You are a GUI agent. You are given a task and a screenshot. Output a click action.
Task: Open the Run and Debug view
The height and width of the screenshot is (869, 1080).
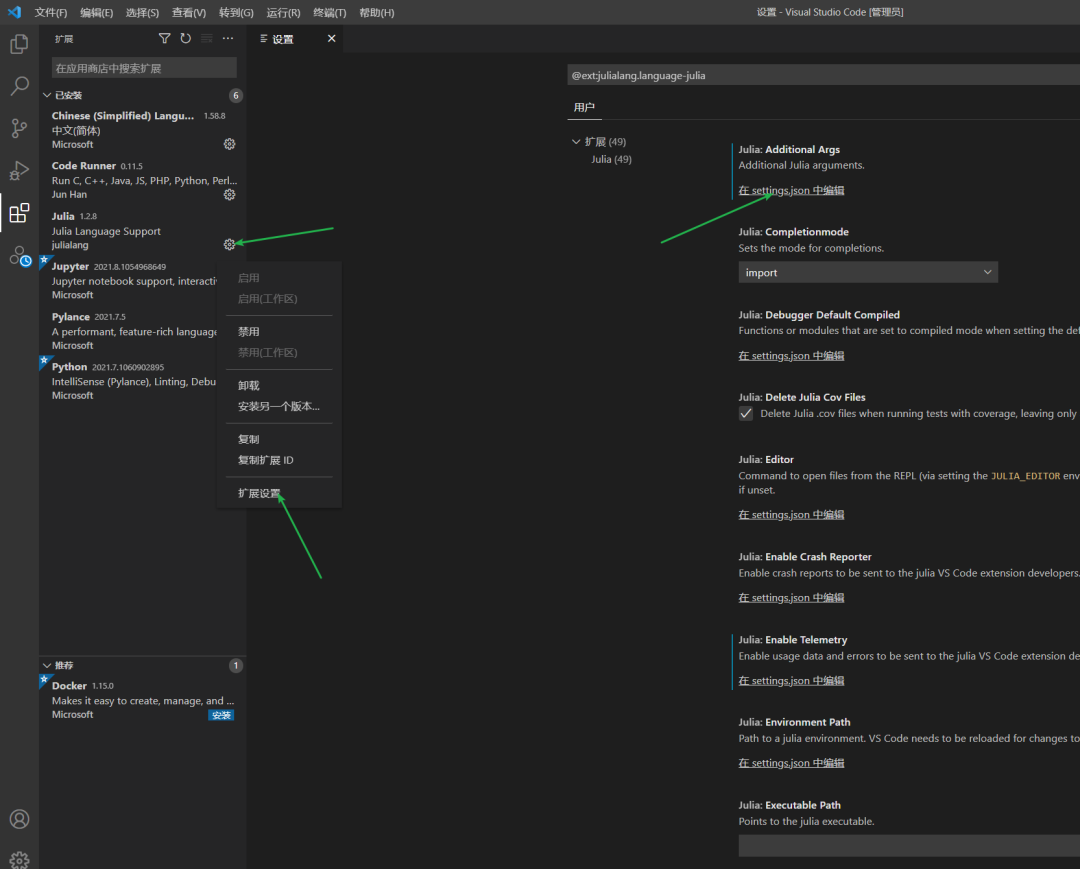click(x=19, y=170)
